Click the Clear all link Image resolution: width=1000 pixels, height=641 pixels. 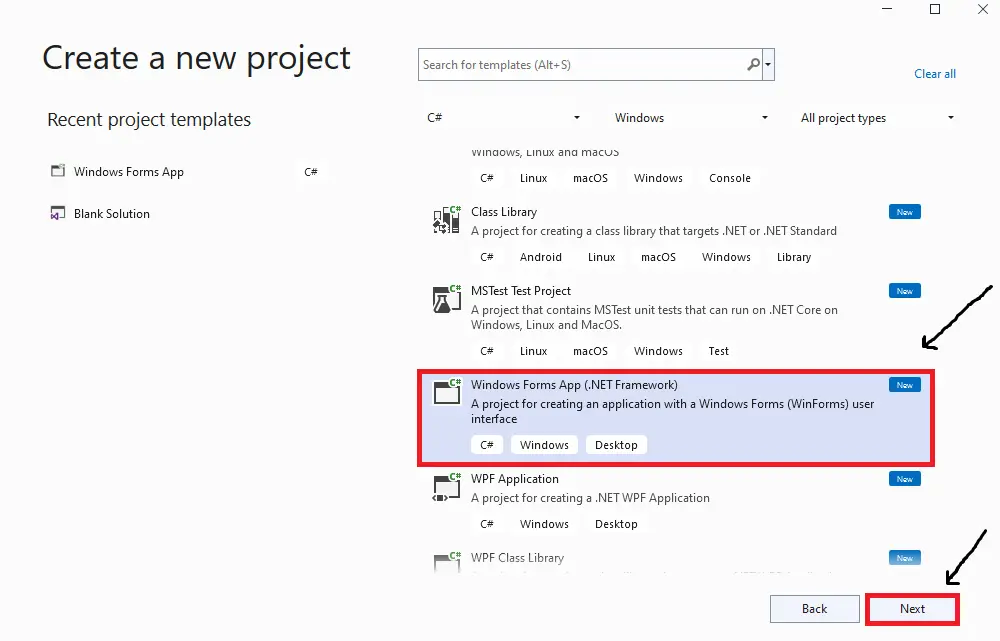[x=935, y=74]
